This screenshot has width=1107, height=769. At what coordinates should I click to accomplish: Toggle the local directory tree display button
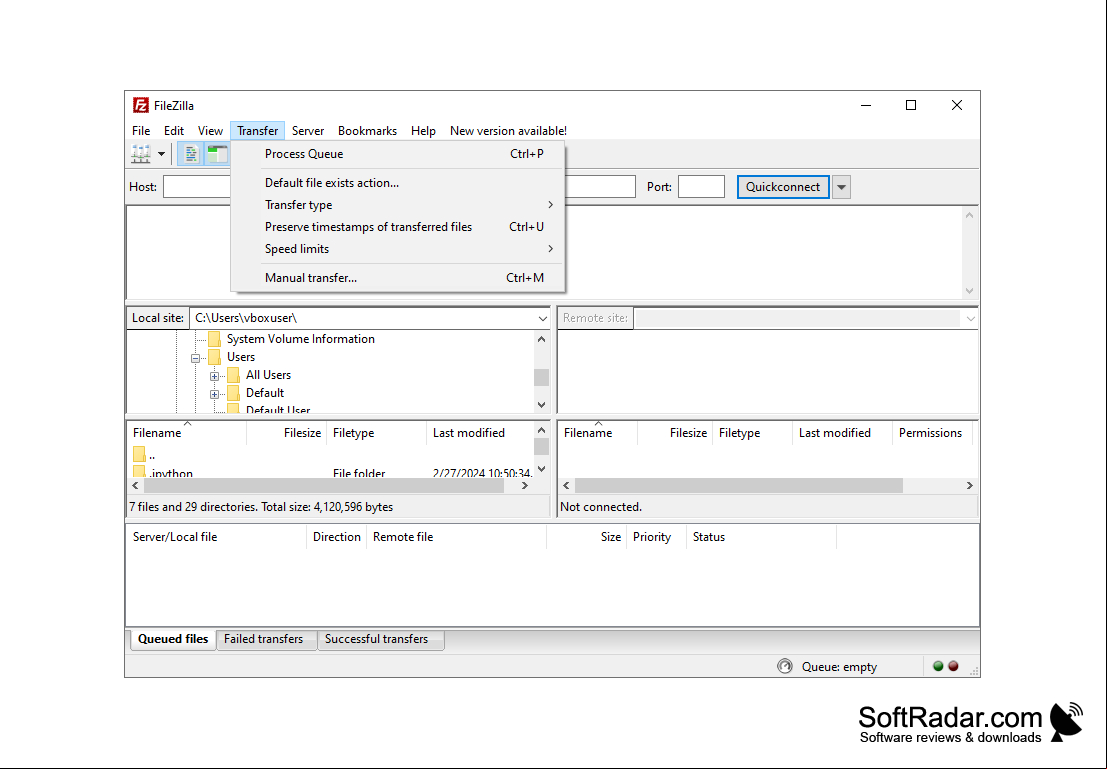pos(217,154)
